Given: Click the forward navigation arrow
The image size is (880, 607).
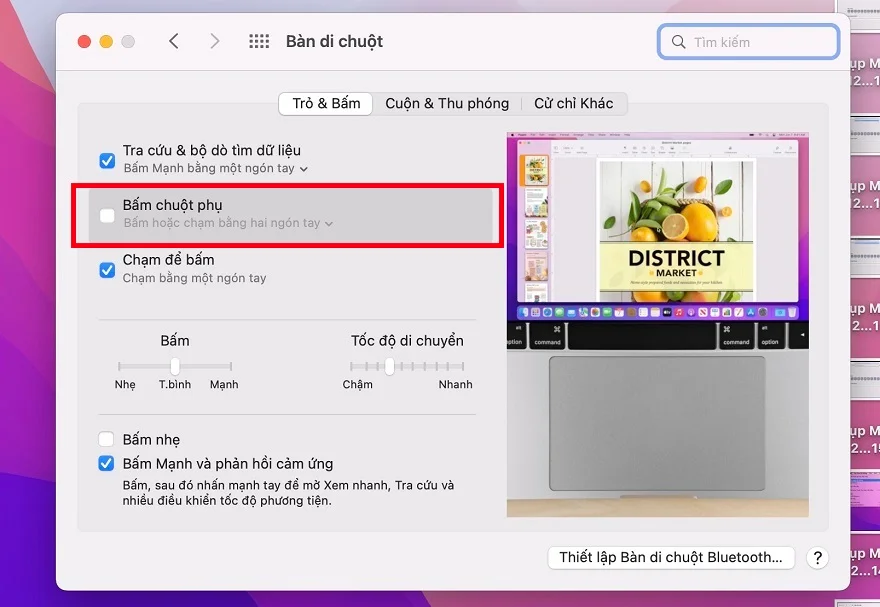Looking at the screenshot, I should click(x=214, y=41).
